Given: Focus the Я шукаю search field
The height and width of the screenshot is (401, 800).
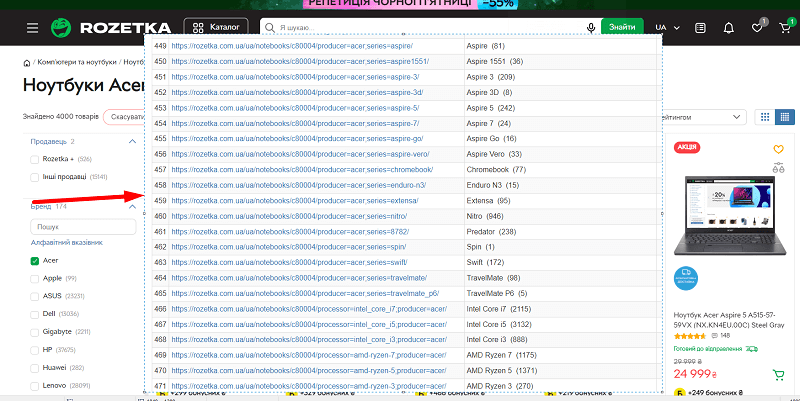Looking at the screenshot, I should point(430,28).
